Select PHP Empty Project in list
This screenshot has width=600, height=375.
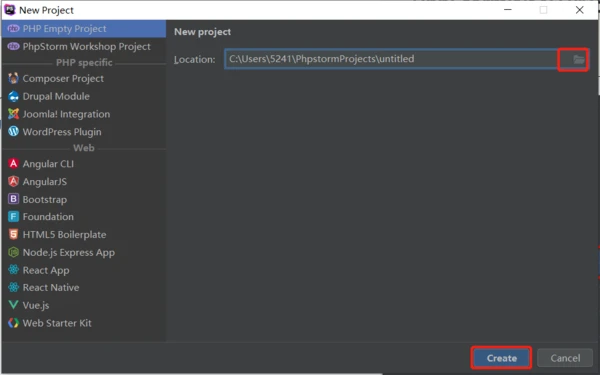(x=84, y=29)
